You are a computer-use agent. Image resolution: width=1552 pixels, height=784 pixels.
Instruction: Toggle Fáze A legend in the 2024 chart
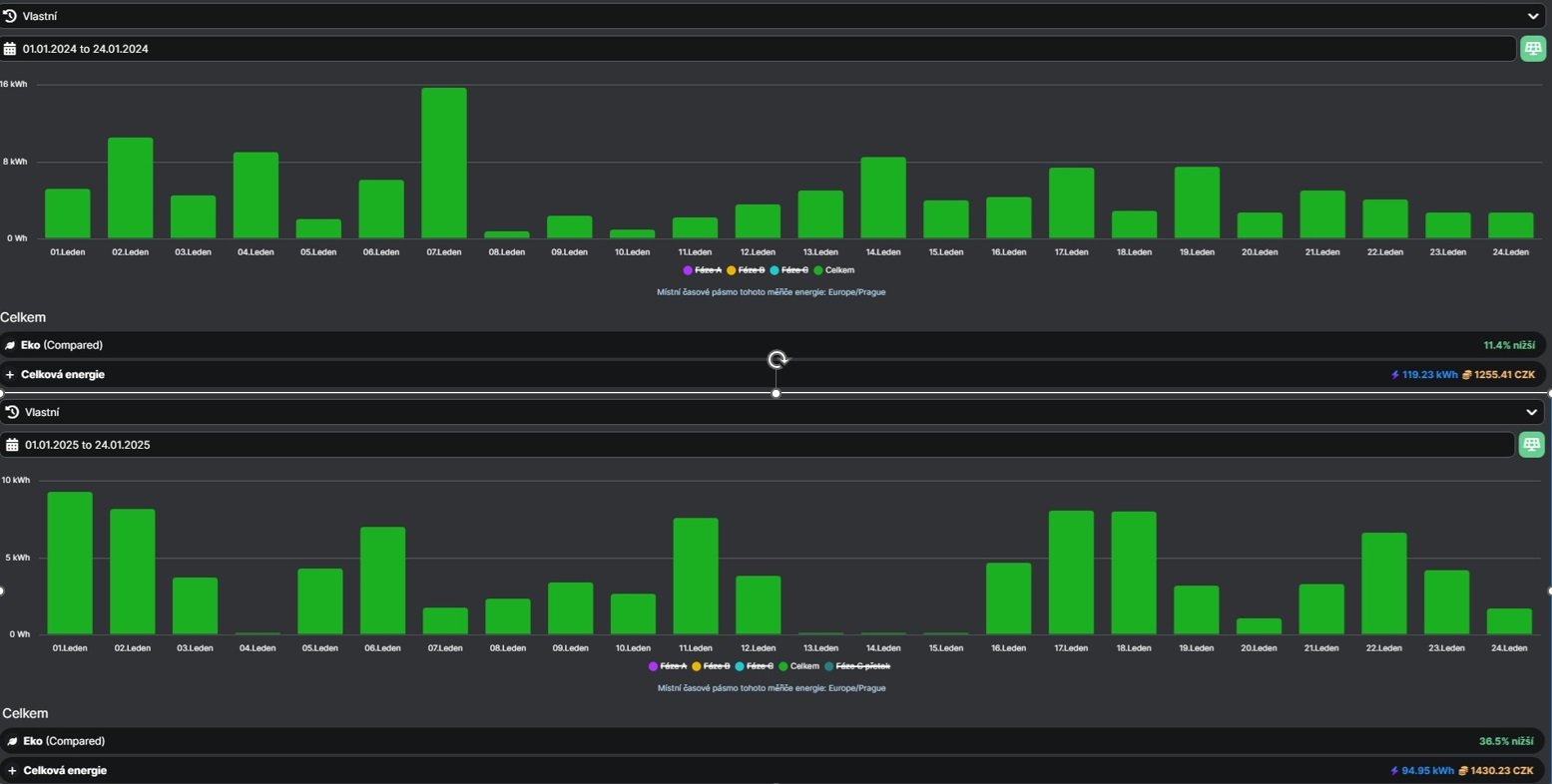pos(703,270)
